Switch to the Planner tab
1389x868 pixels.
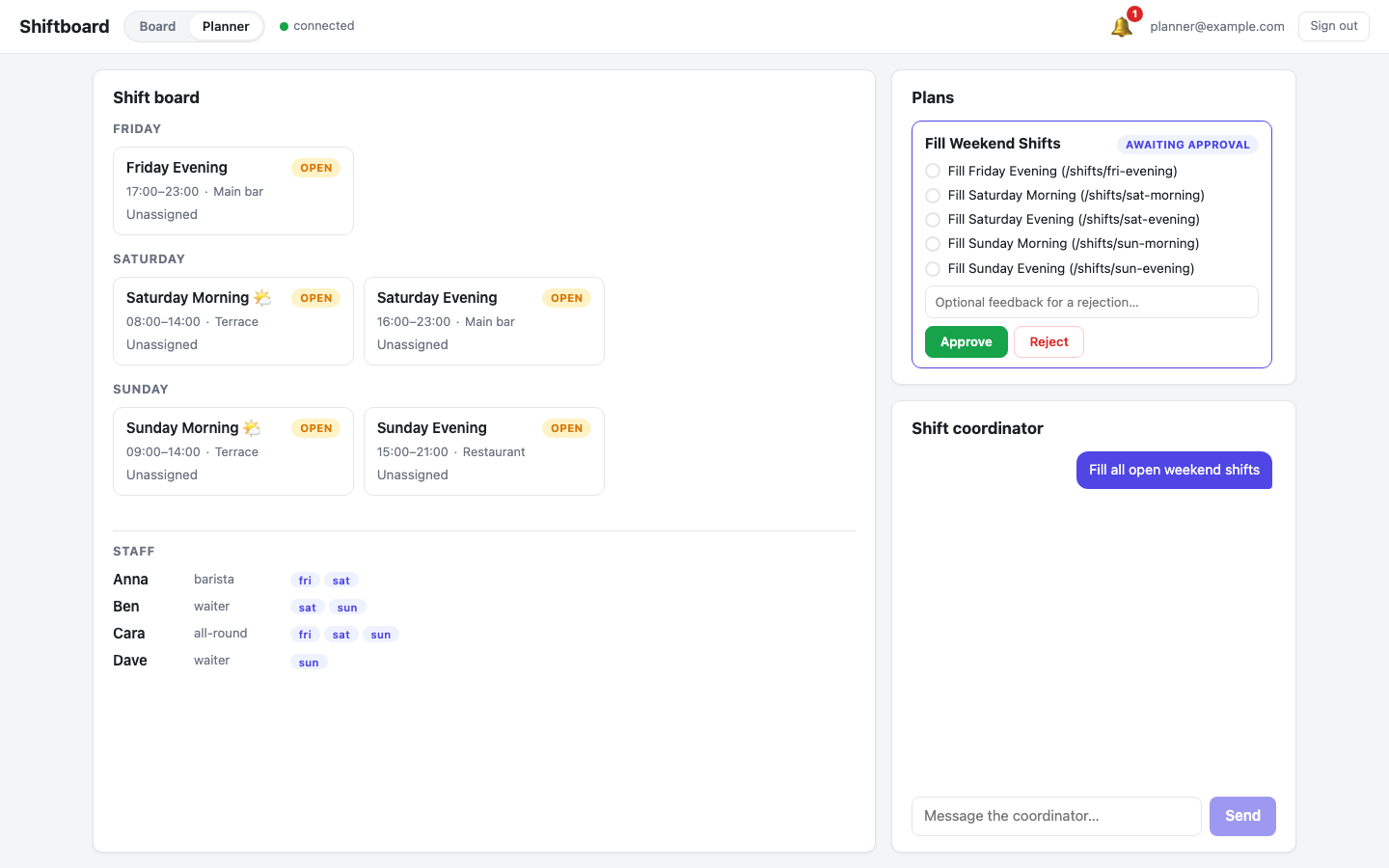(226, 26)
